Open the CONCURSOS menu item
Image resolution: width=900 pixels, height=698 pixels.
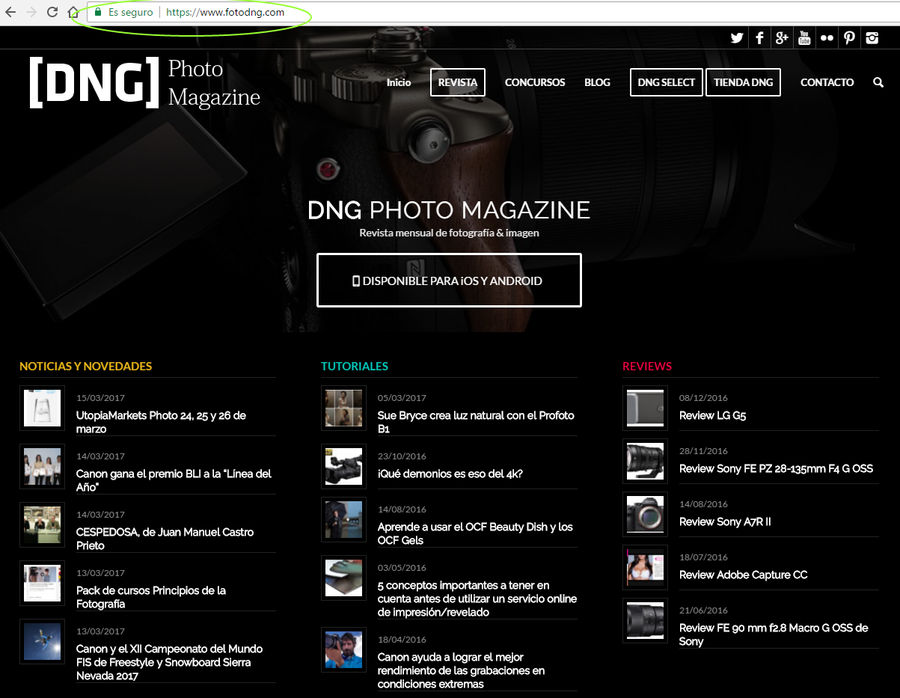click(535, 83)
